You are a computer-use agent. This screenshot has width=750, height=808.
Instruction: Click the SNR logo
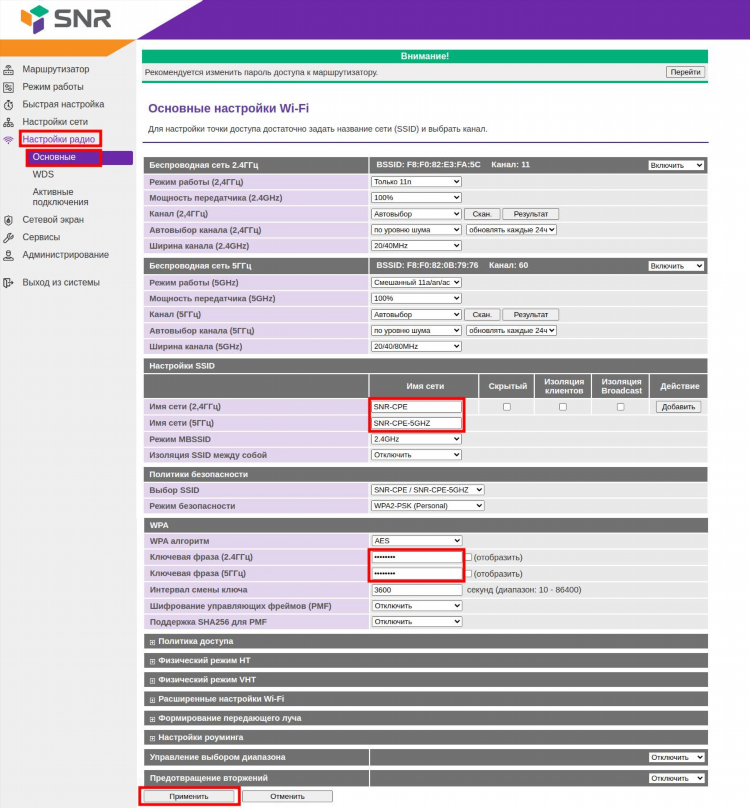point(65,19)
